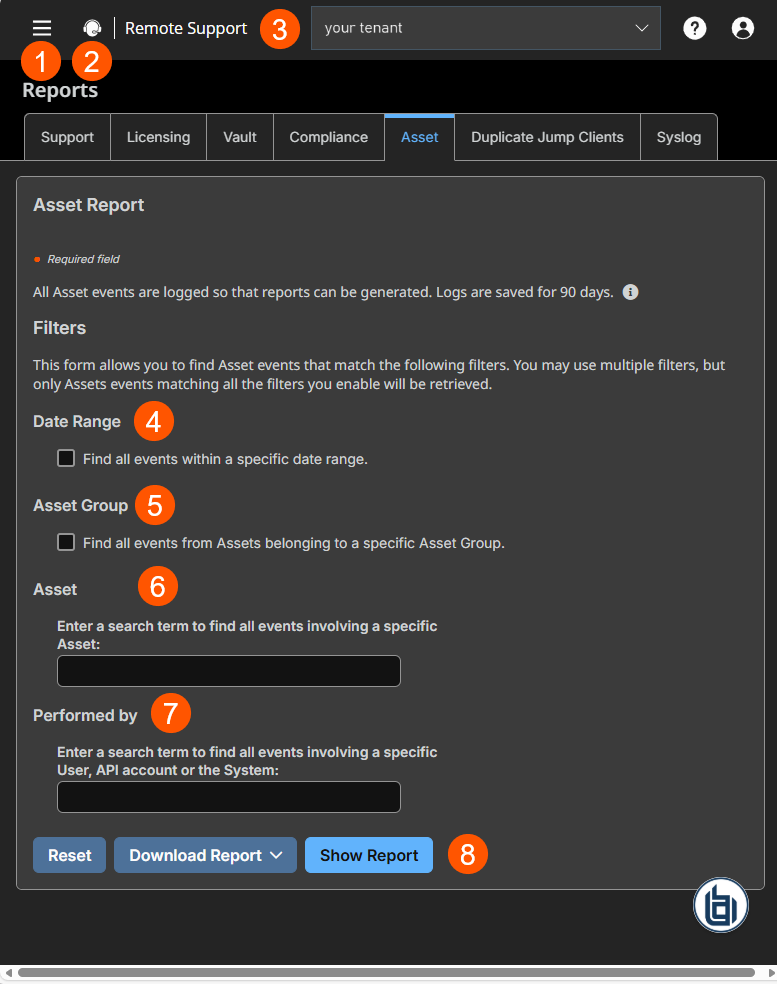Check the specific Asset Group filter checkbox
This screenshot has width=777, height=984.
[66, 542]
